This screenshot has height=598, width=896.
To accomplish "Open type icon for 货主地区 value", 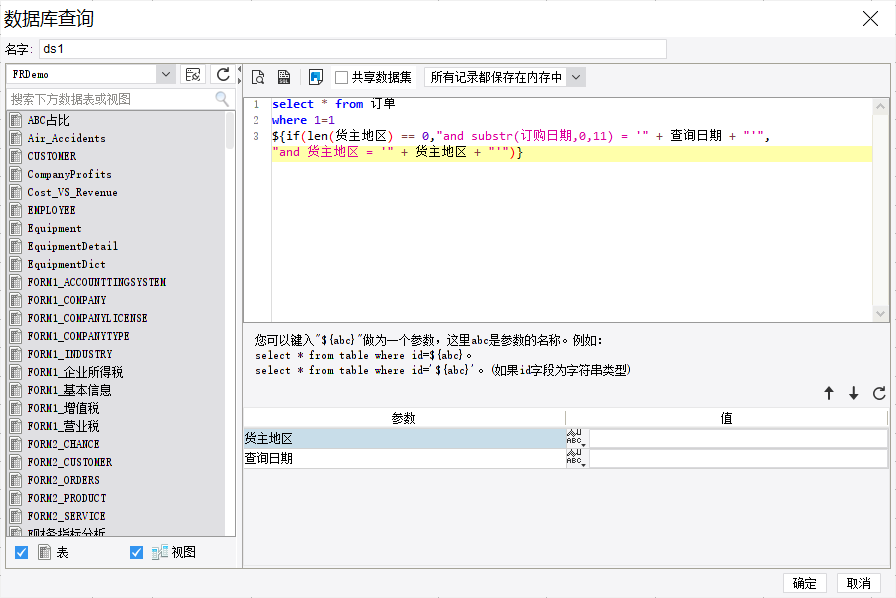I will click(576, 438).
